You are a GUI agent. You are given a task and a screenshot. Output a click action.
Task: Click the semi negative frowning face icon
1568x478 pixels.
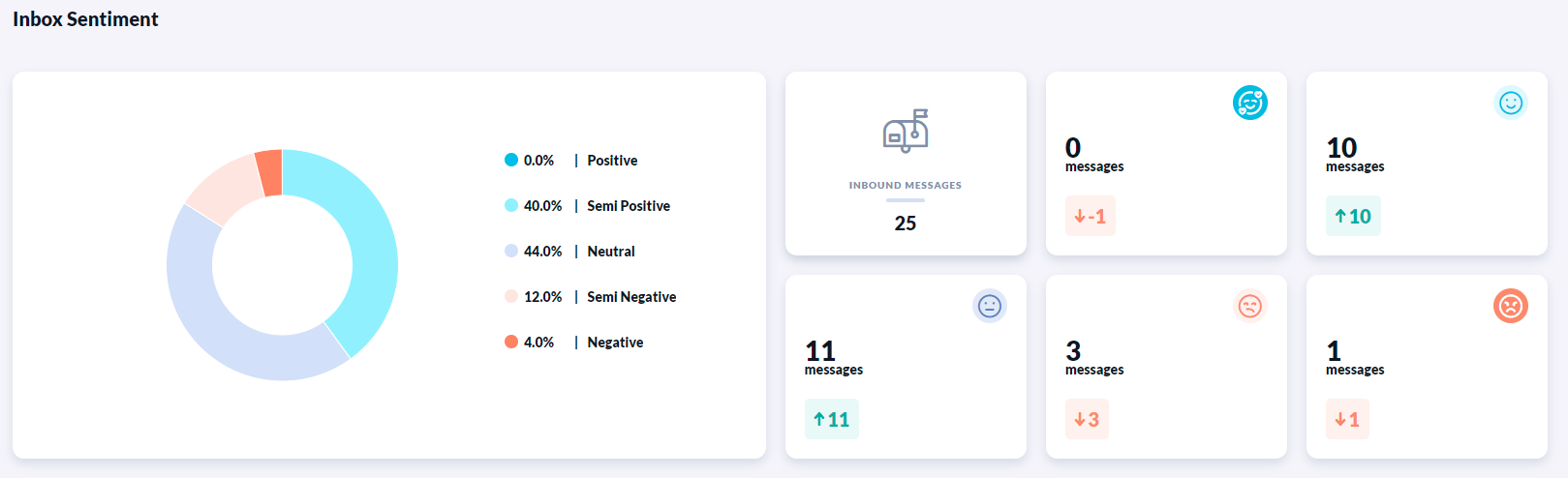coord(1249,306)
